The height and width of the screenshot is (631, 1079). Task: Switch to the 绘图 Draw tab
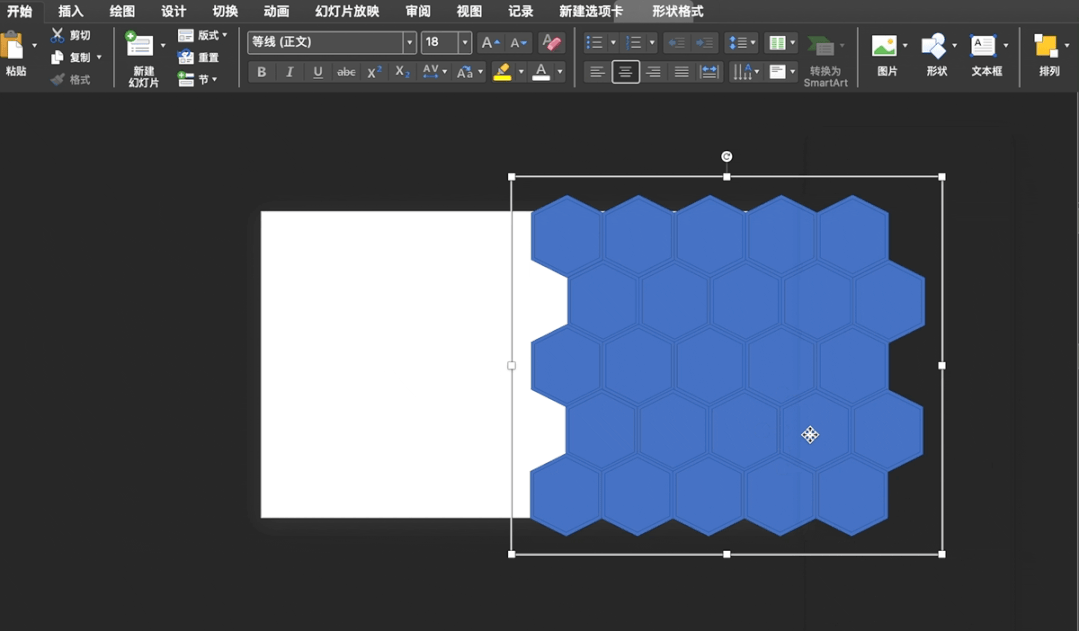tap(122, 11)
